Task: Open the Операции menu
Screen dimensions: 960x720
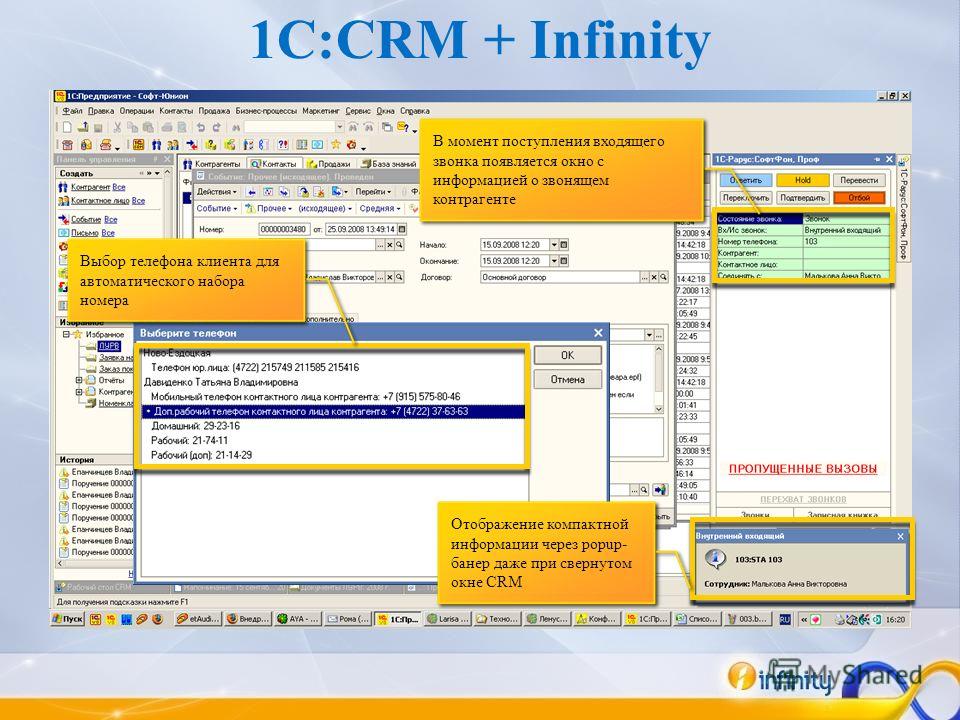Action: click(137, 111)
